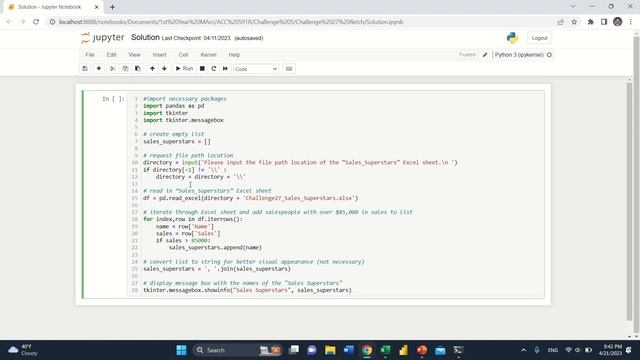
Task: Show hidden system tray icons chevron
Action: [524, 350]
